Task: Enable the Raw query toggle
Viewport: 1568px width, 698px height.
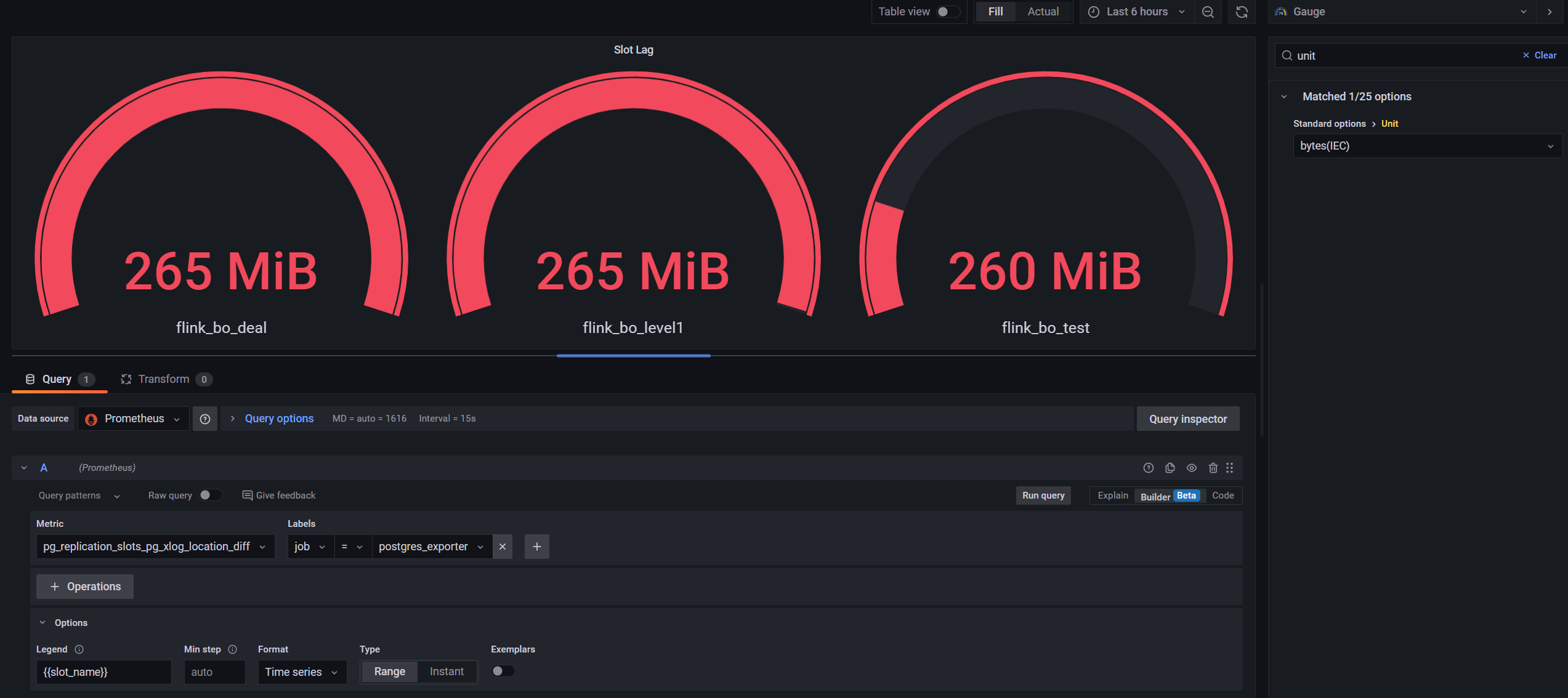Action: coord(211,495)
